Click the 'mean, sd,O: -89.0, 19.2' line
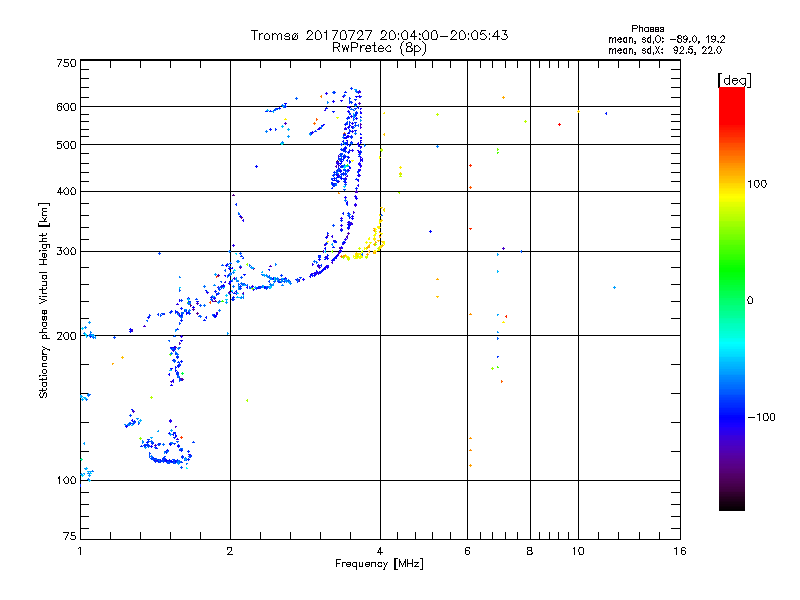This screenshot has height=600, width=800. 666,39
